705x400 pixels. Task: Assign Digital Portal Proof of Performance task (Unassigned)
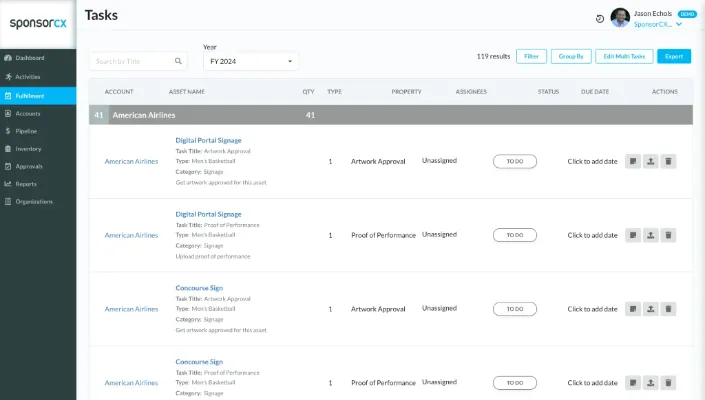pyautogui.click(x=439, y=234)
